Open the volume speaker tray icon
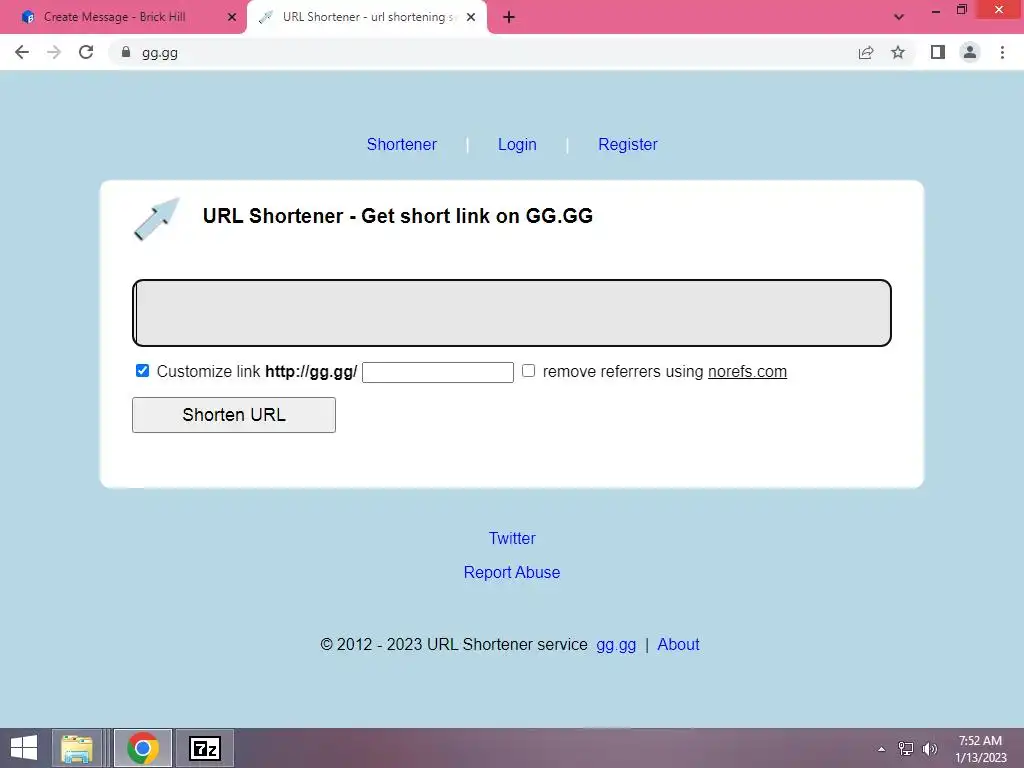 click(930, 748)
